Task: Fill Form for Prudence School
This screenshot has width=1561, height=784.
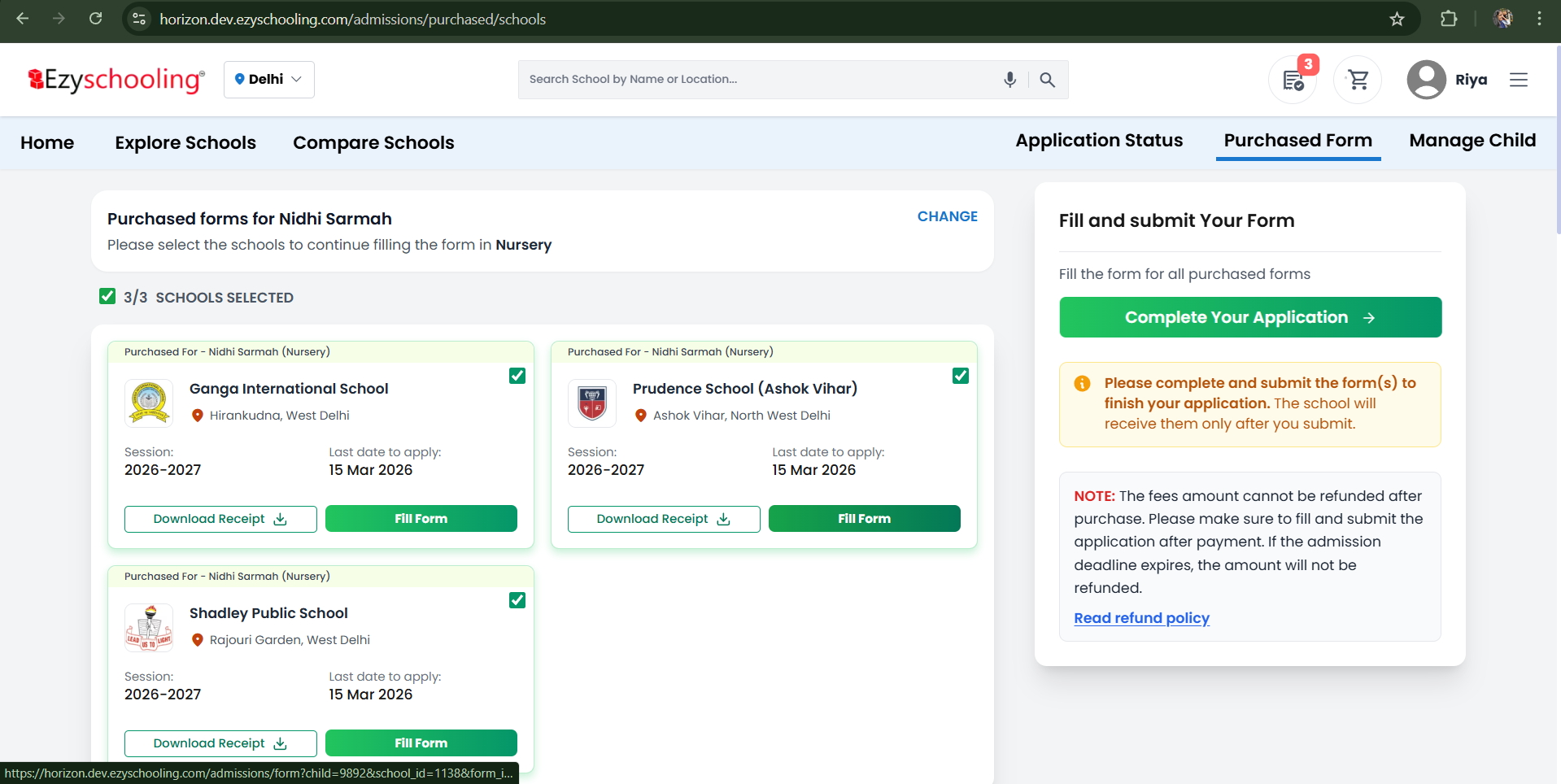Action: 865,519
